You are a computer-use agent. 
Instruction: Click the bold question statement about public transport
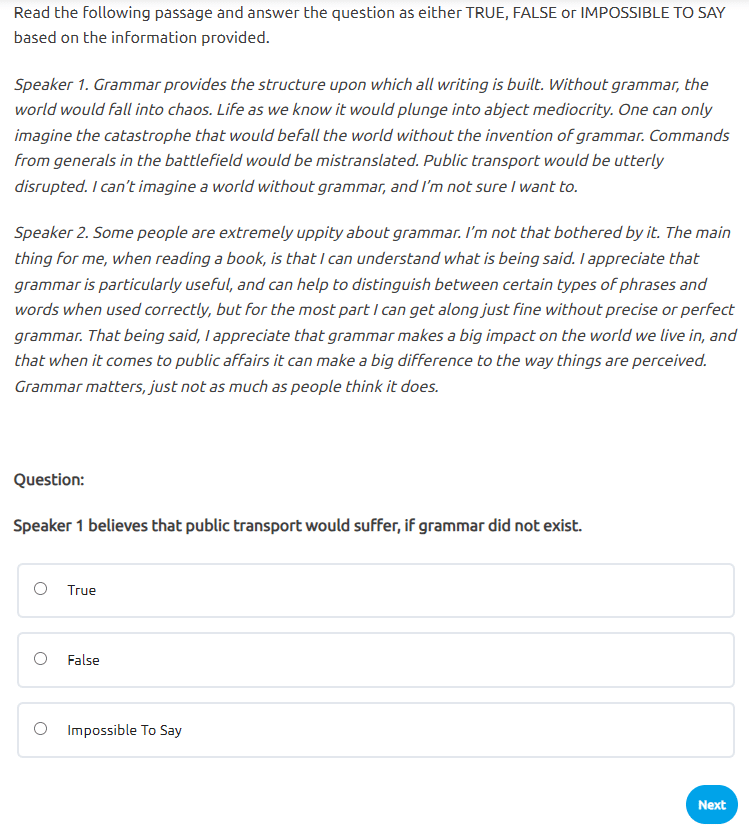point(297,525)
